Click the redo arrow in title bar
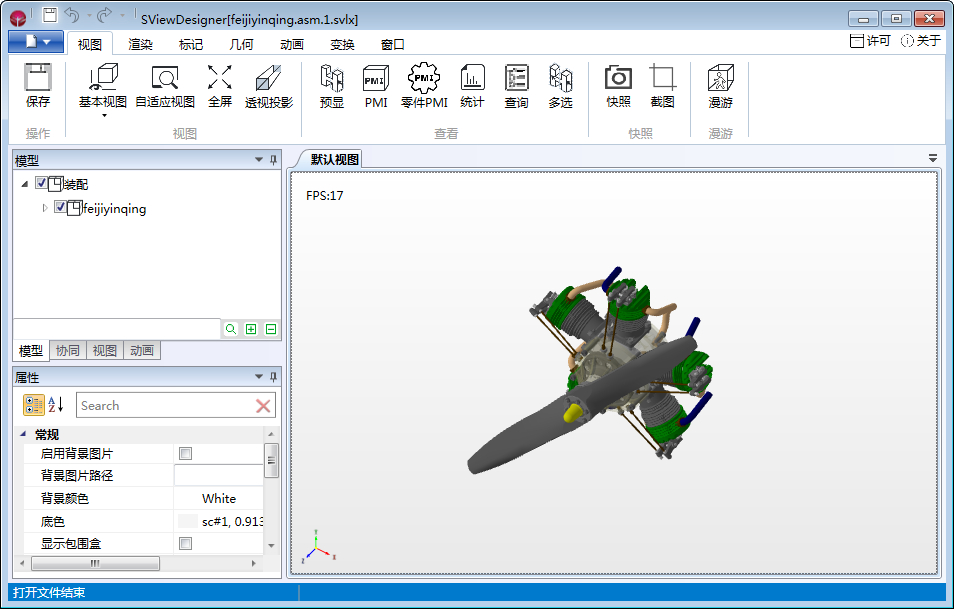This screenshot has height=609, width=954. click(105, 15)
